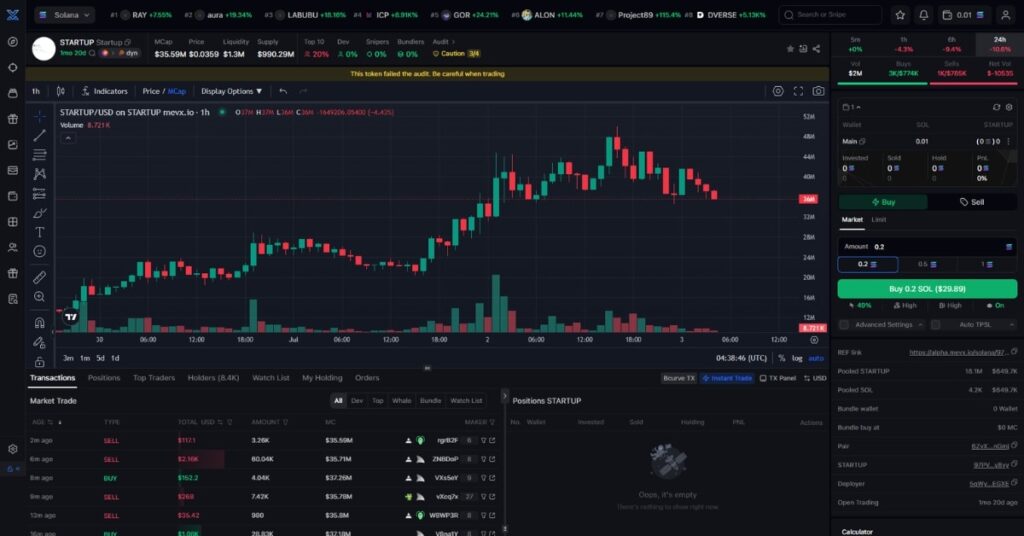The width and height of the screenshot is (1024, 536).
Task: Open the 1h chart interval selector
Action: pos(36,91)
